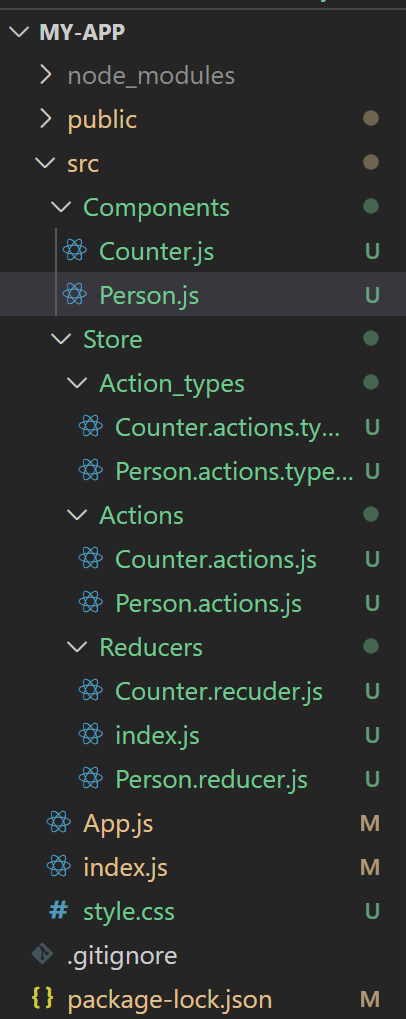Open index.js inside the Reducers folder
The width and height of the screenshot is (406, 1019).
(x=157, y=735)
